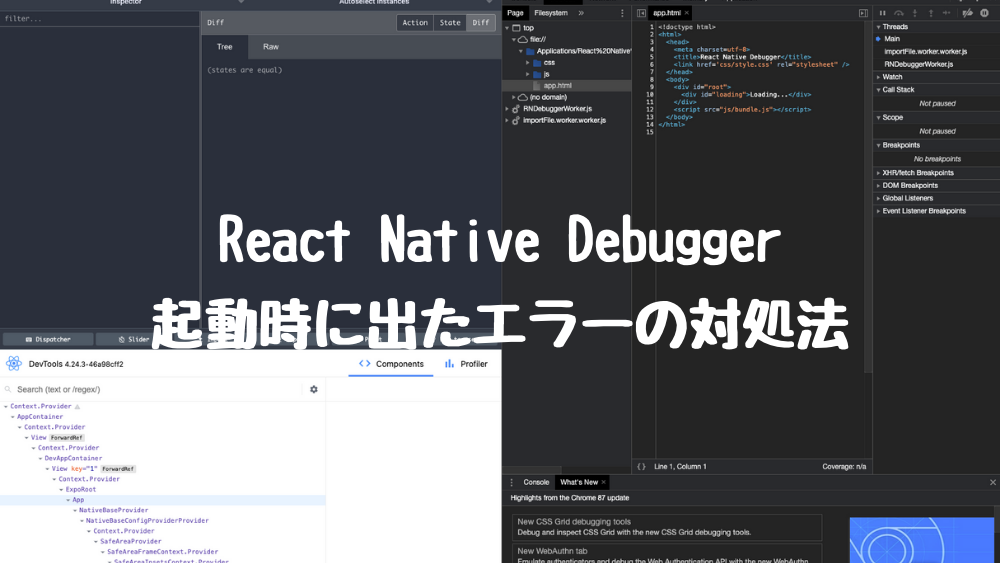Expand XHR/fetch Breakpoints section
This screenshot has height=563, width=1000.
[x=878, y=173]
